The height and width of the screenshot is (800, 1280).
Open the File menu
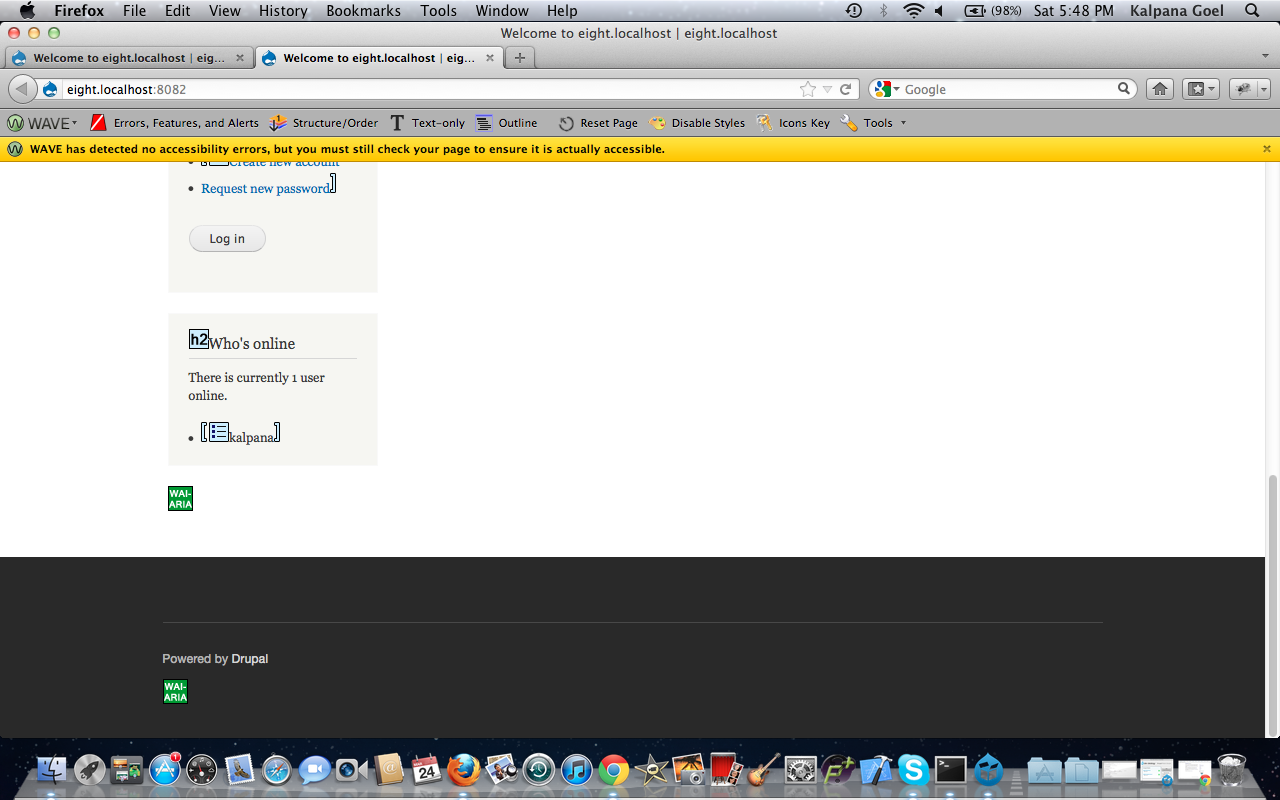[134, 11]
